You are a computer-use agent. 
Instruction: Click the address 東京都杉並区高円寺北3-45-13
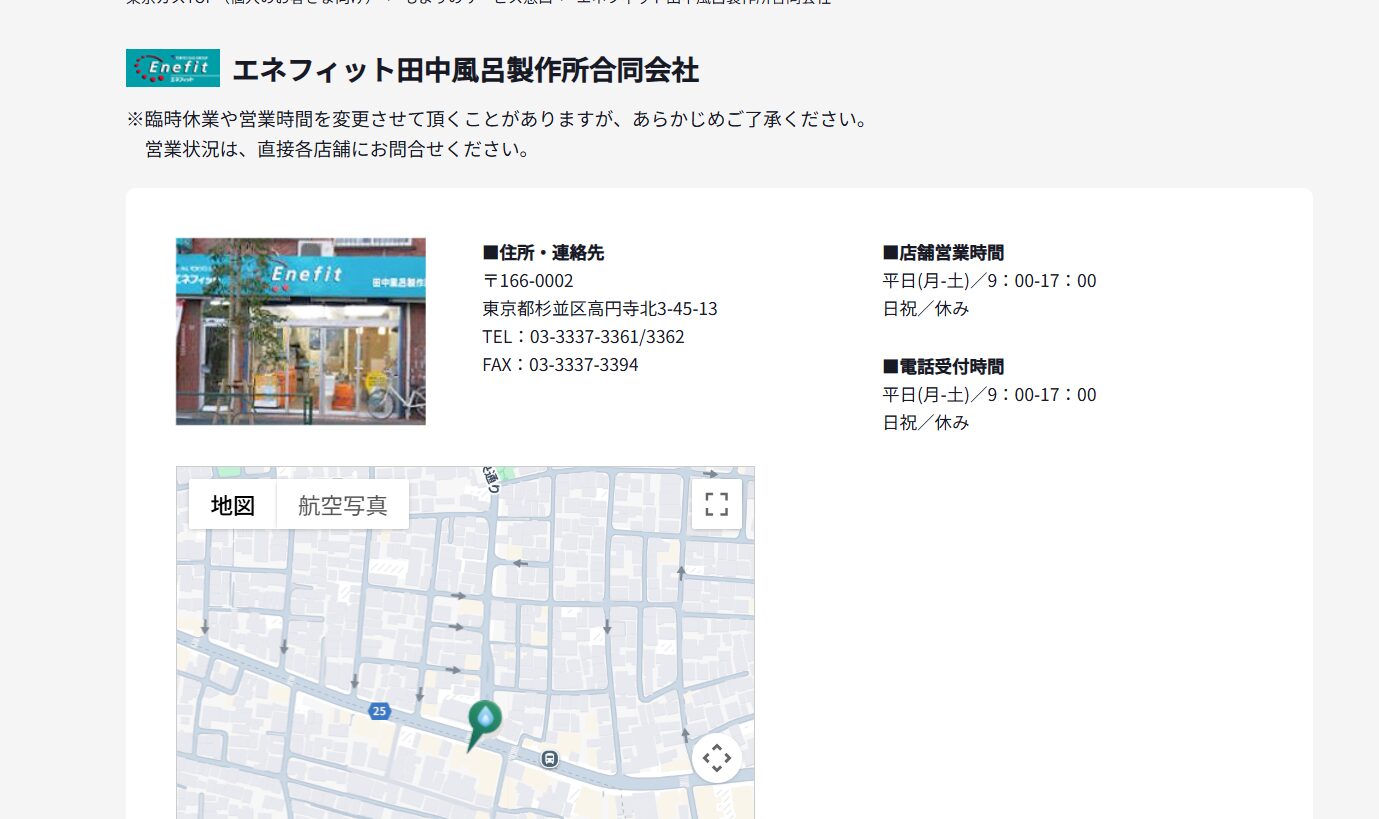(x=599, y=309)
